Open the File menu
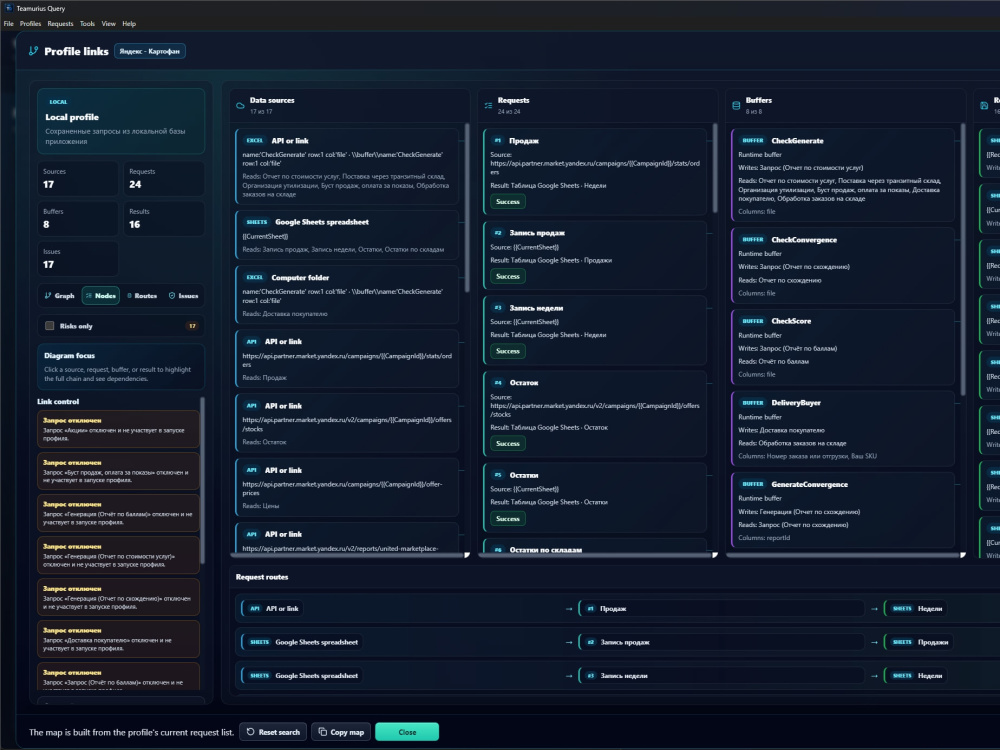Image resolution: width=1000 pixels, height=750 pixels. 8,24
